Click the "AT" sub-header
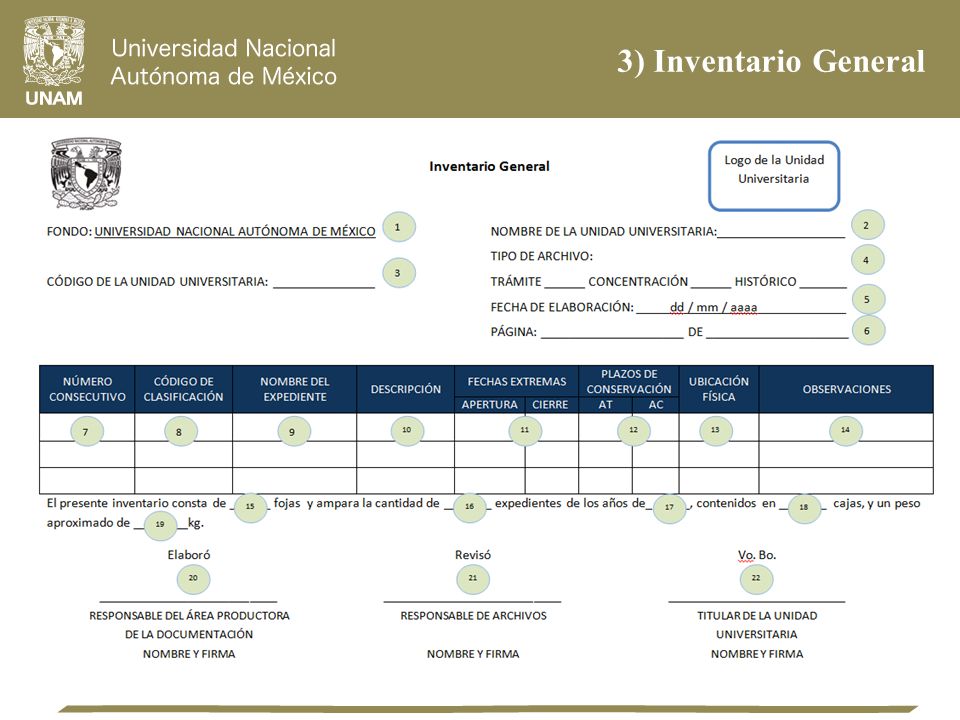Screen dimensions: 960x720 click(x=606, y=405)
